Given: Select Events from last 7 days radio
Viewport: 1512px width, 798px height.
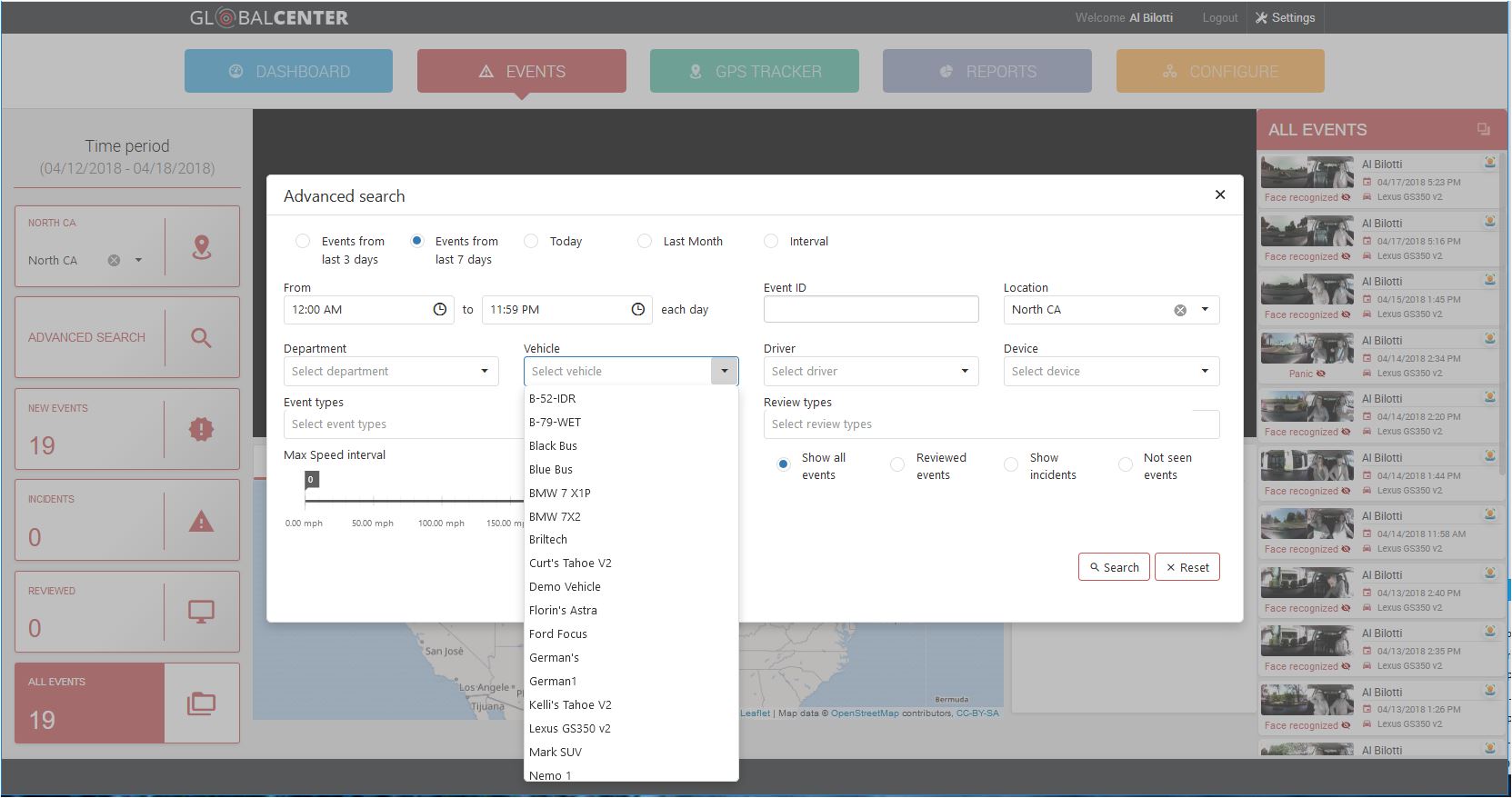Looking at the screenshot, I should pyautogui.click(x=416, y=241).
